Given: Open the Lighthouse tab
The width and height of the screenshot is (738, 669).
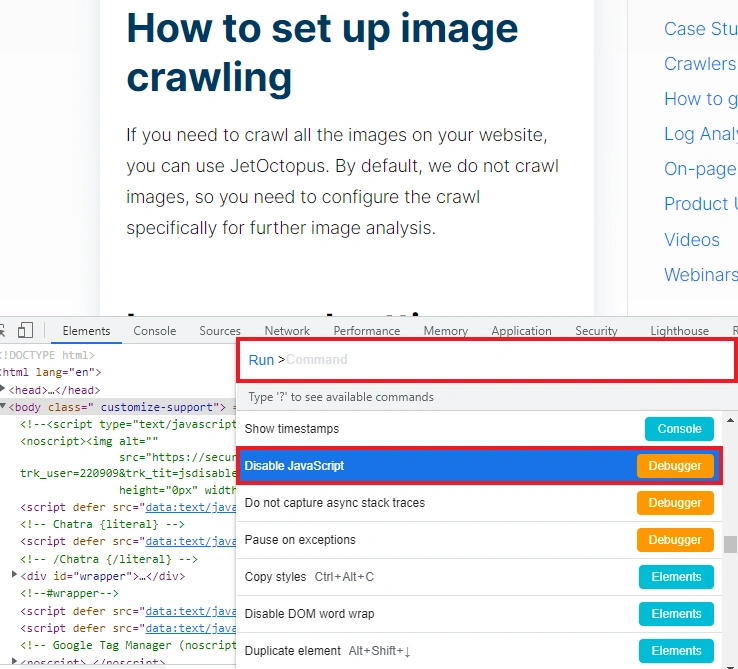Looking at the screenshot, I should pyautogui.click(x=679, y=331).
